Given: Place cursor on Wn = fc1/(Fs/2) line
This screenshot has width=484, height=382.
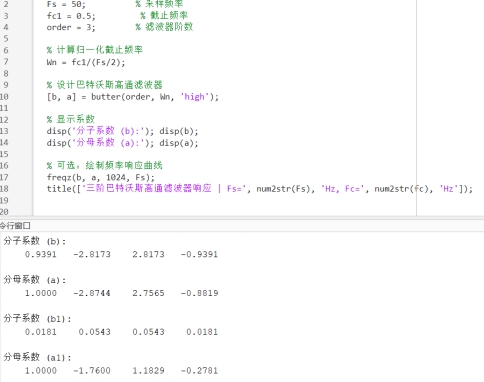Looking at the screenshot, I should click(86, 62).
